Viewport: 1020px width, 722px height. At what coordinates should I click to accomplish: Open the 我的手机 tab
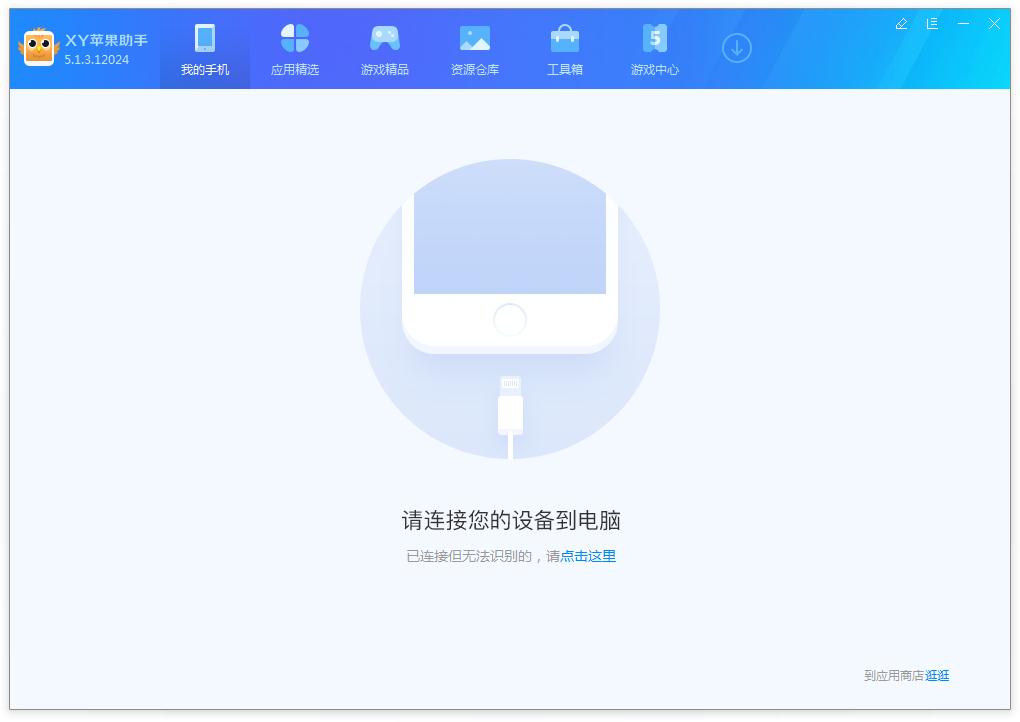(205, 49)
